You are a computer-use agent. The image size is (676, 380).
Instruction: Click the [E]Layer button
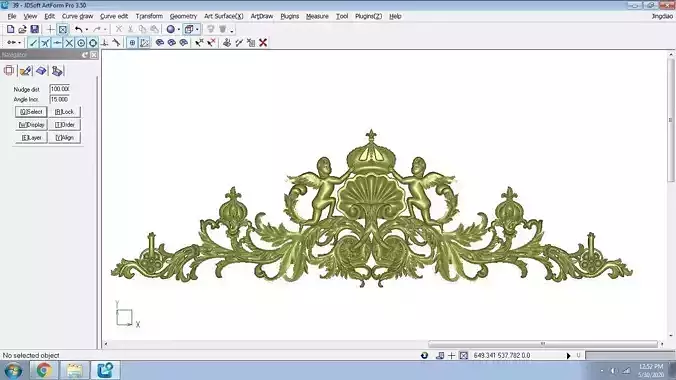[x=31, y=138]
